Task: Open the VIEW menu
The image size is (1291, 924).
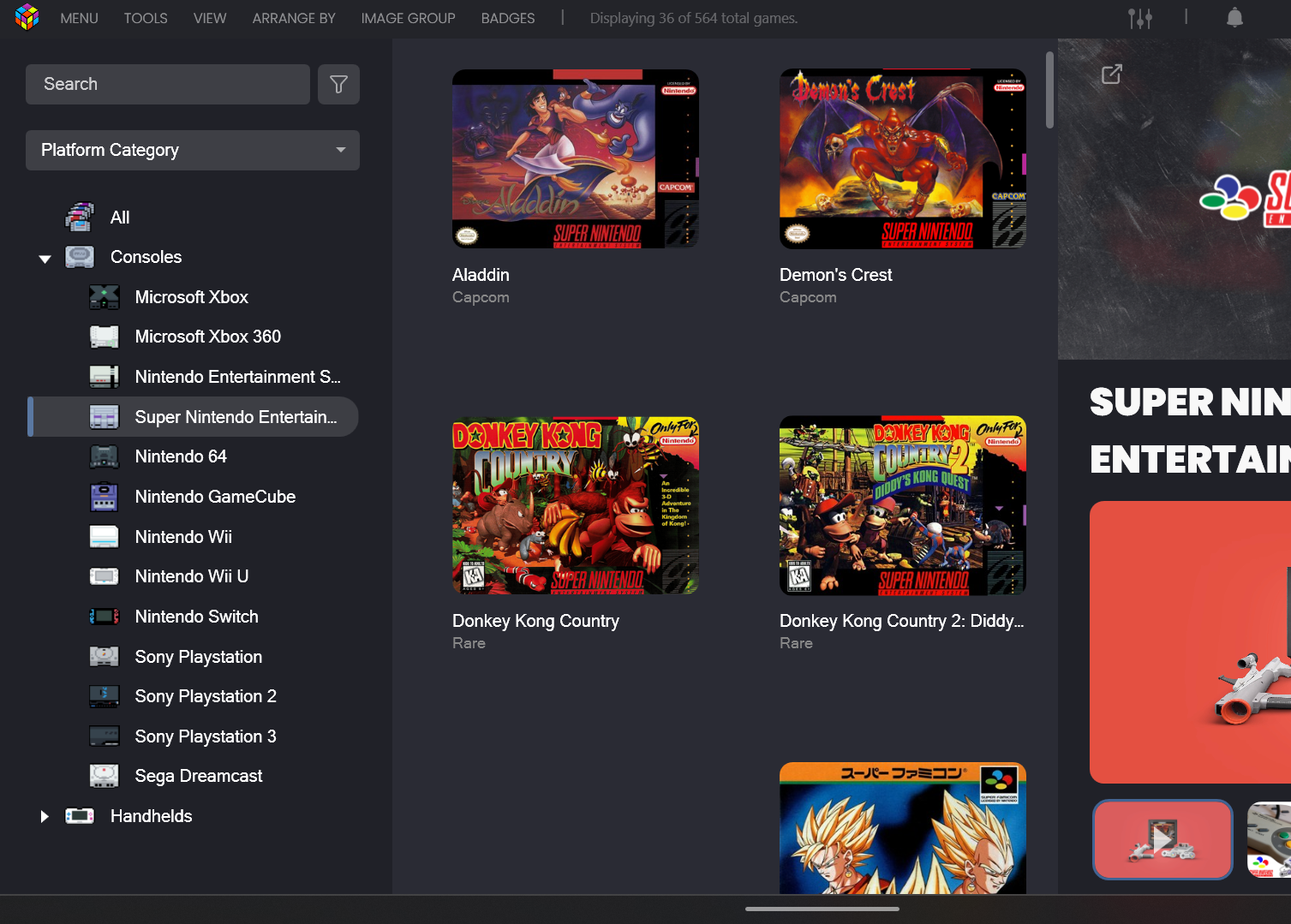Action: pos(210,18)
